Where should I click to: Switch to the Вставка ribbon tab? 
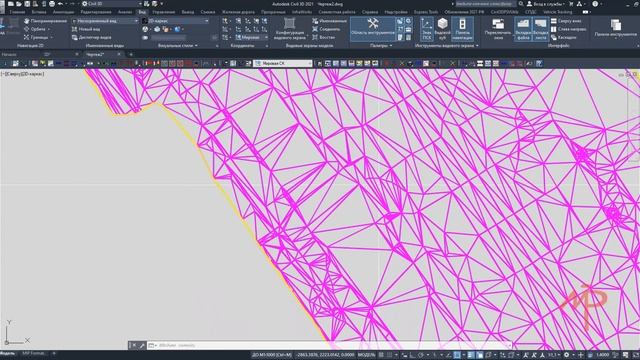click(x=39, y=12)
